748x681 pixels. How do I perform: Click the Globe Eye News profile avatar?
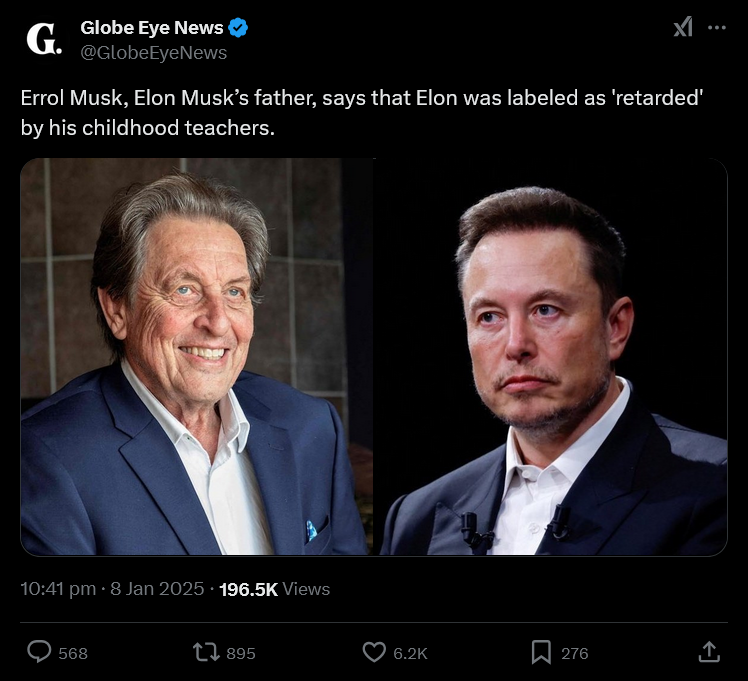click(x=43, y=40)
